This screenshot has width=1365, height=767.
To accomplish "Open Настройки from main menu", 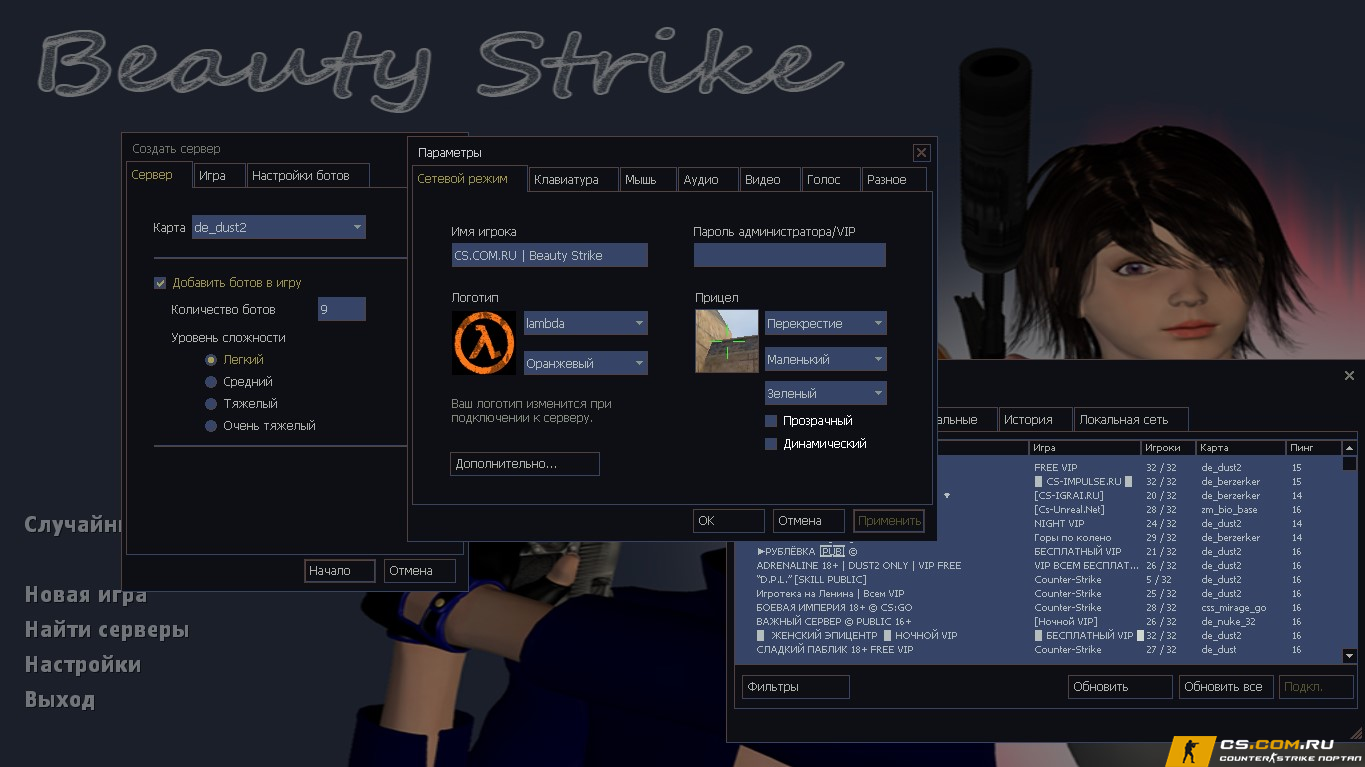I will coord(82,665).
